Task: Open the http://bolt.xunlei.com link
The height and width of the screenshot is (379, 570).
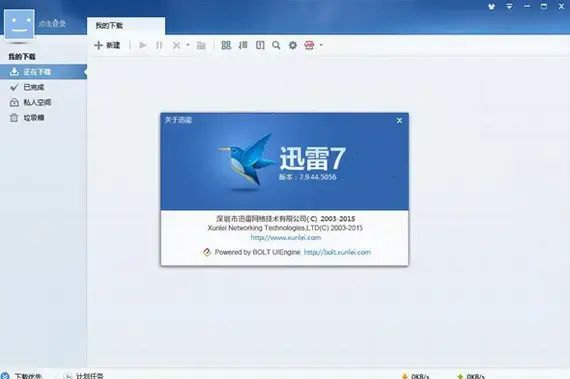Action: tap(337, 252)
